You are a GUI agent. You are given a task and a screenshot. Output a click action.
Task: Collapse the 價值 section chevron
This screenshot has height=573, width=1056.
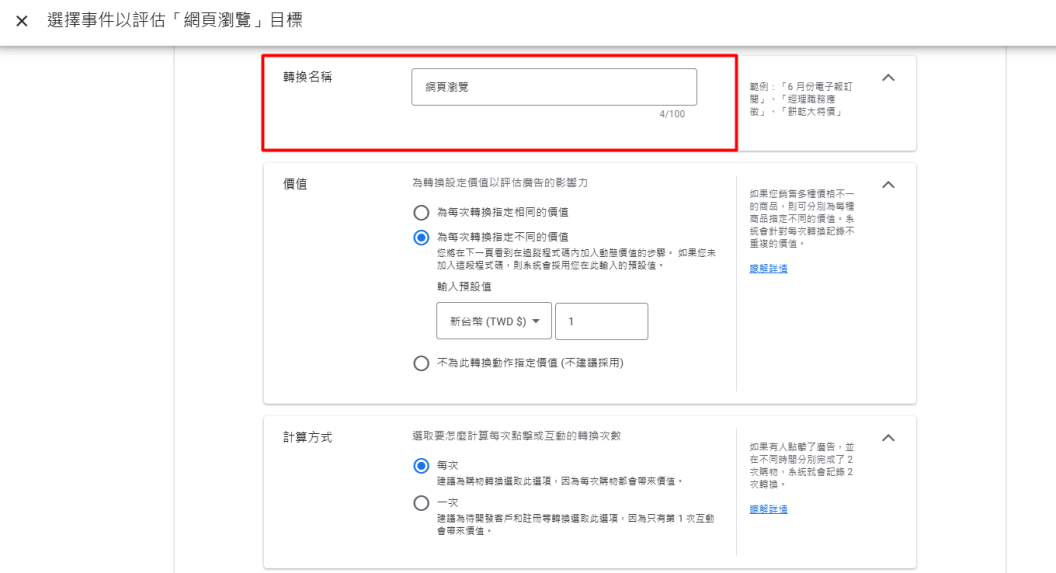click(x=888, y=185)
